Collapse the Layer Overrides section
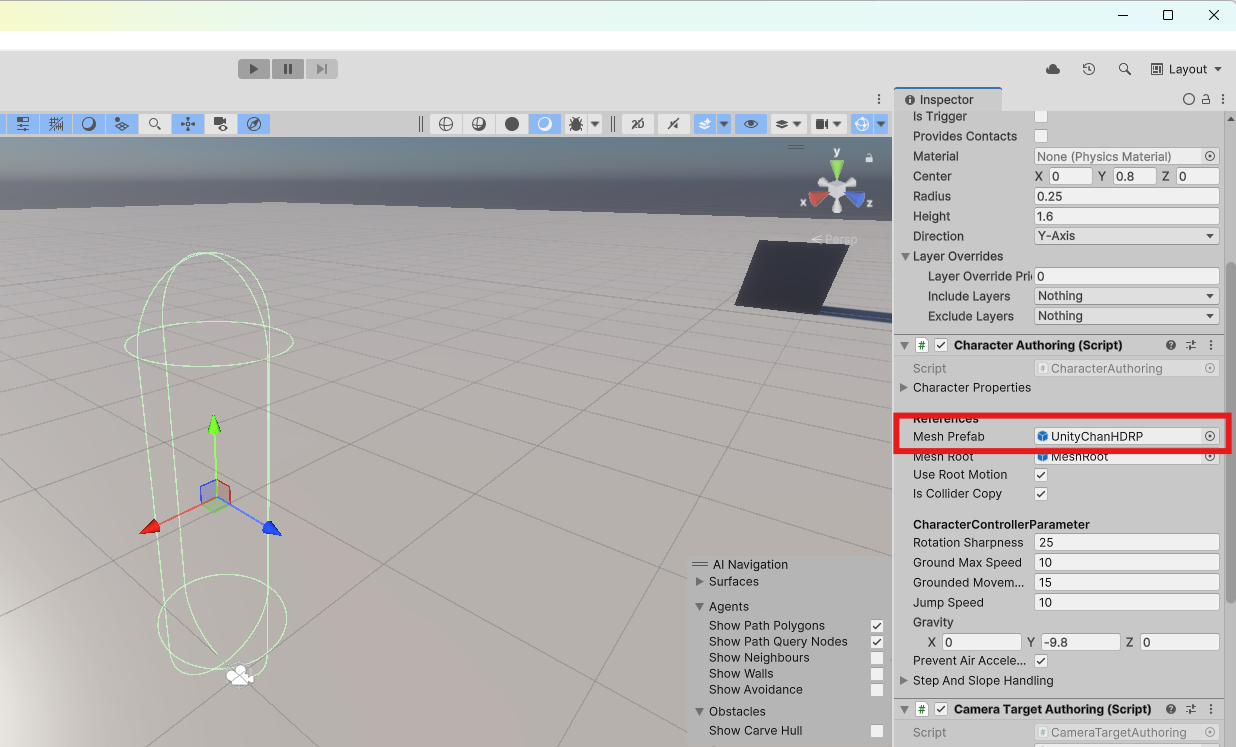 tap(905, 256)
